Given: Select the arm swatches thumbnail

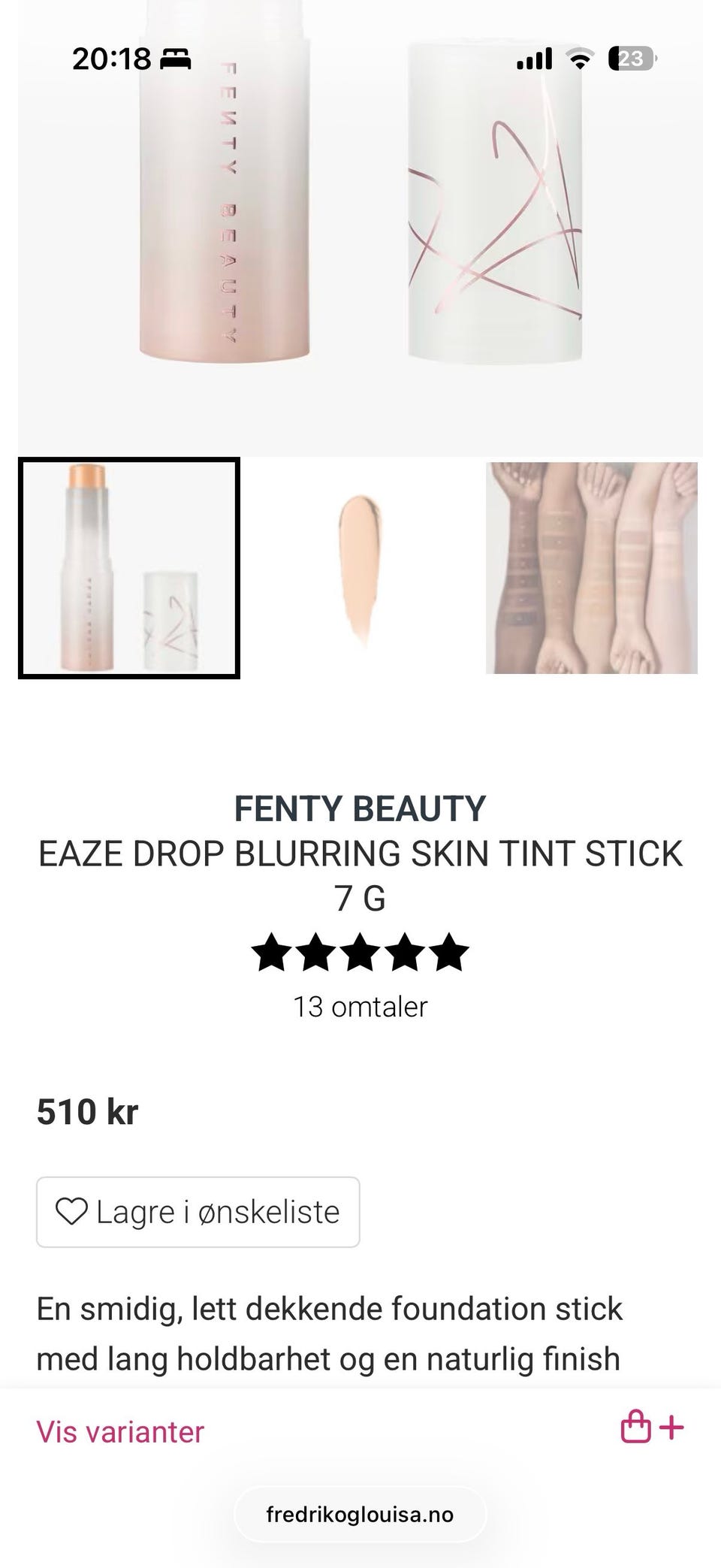Looking at the screenshot, I should [x=592, y=568].
